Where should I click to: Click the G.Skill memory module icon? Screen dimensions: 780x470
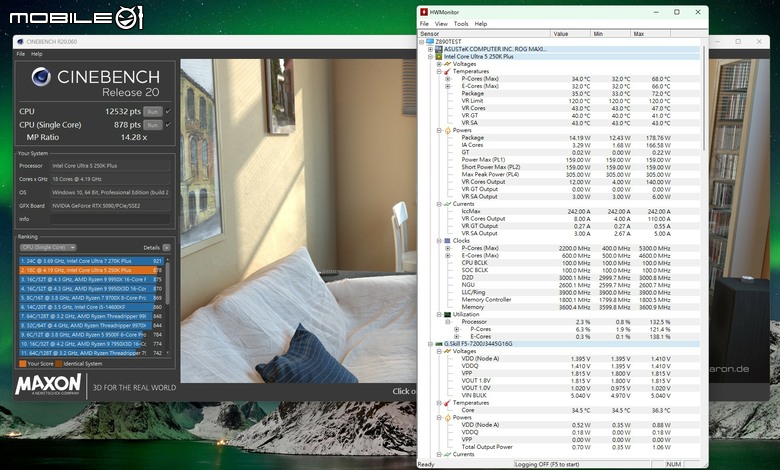[x=439, y=344]
